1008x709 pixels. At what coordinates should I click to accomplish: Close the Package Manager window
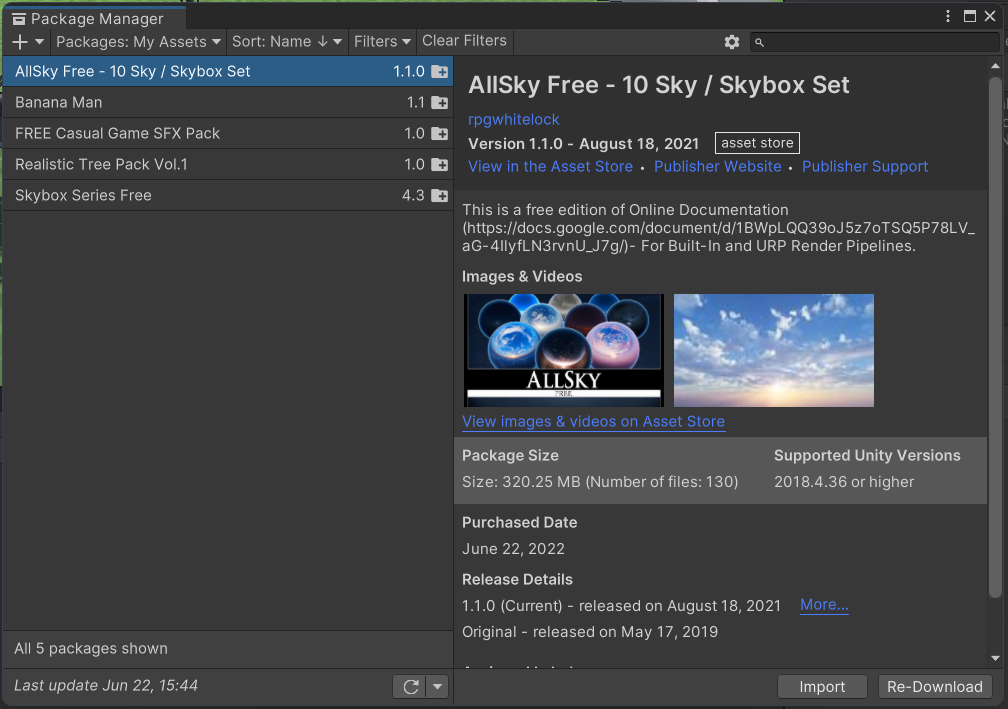[x=990, y=17]
